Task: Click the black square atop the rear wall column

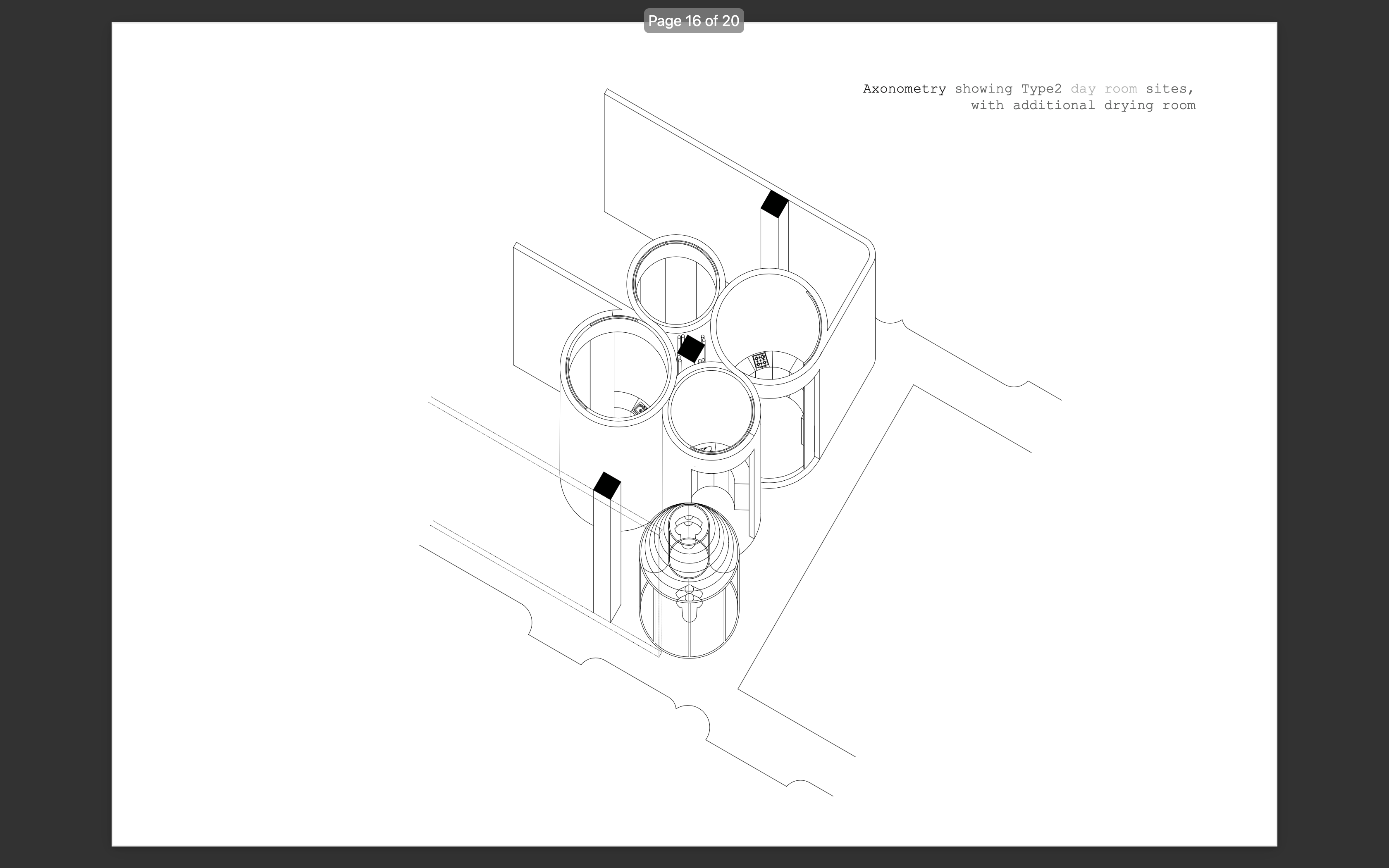Action: (774, 204)
